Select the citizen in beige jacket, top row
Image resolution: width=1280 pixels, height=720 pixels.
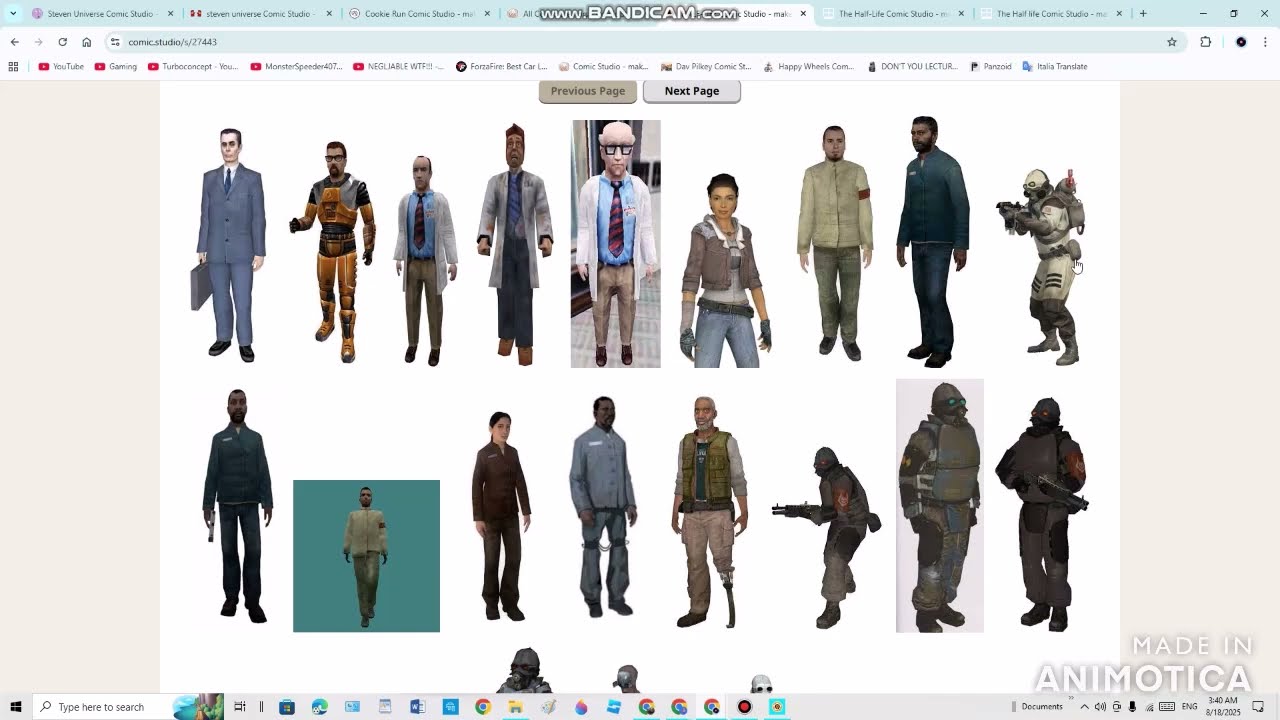click(835, 243)
